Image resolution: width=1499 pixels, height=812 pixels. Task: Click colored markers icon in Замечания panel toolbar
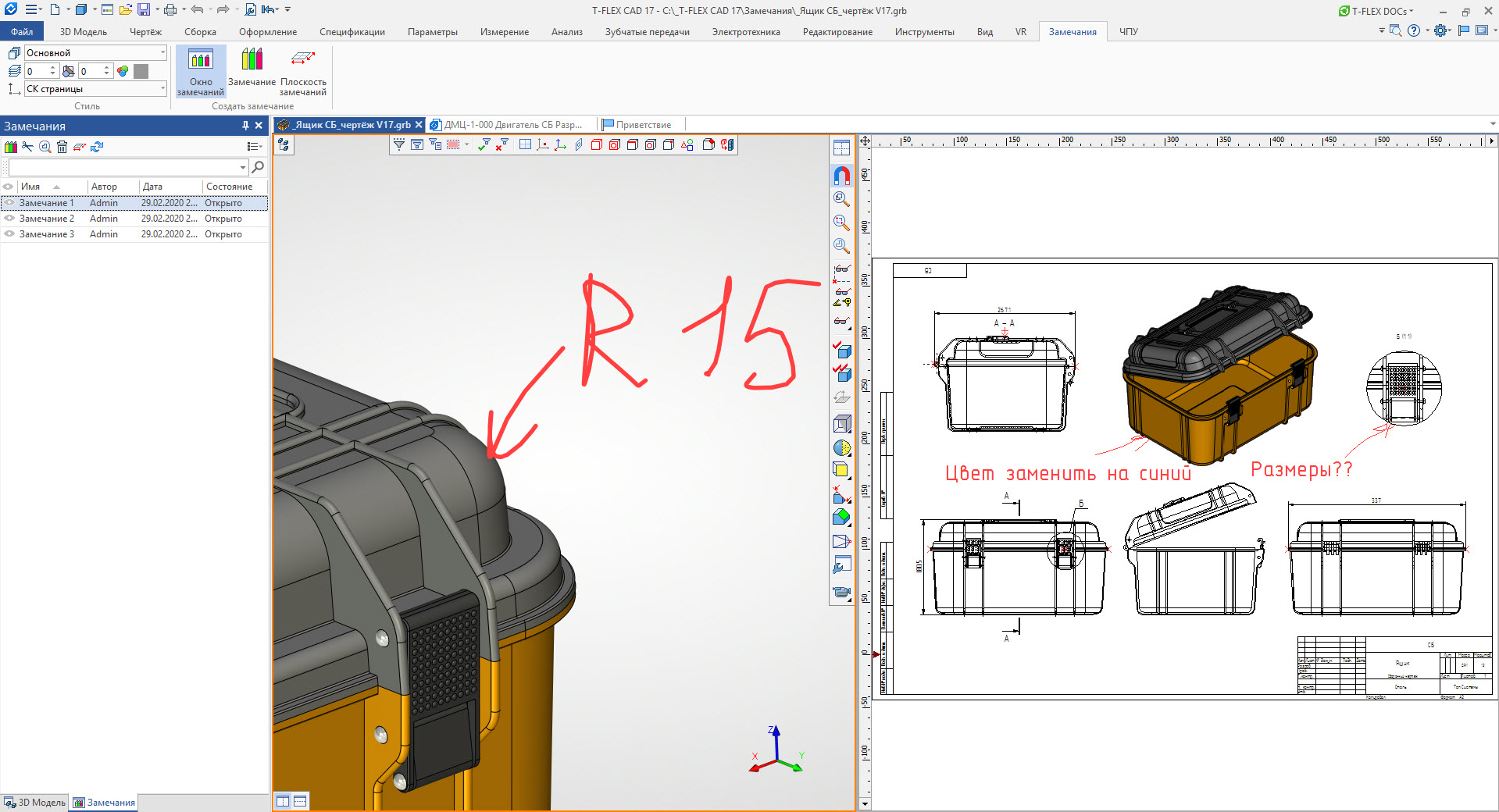tap(10, 147)
